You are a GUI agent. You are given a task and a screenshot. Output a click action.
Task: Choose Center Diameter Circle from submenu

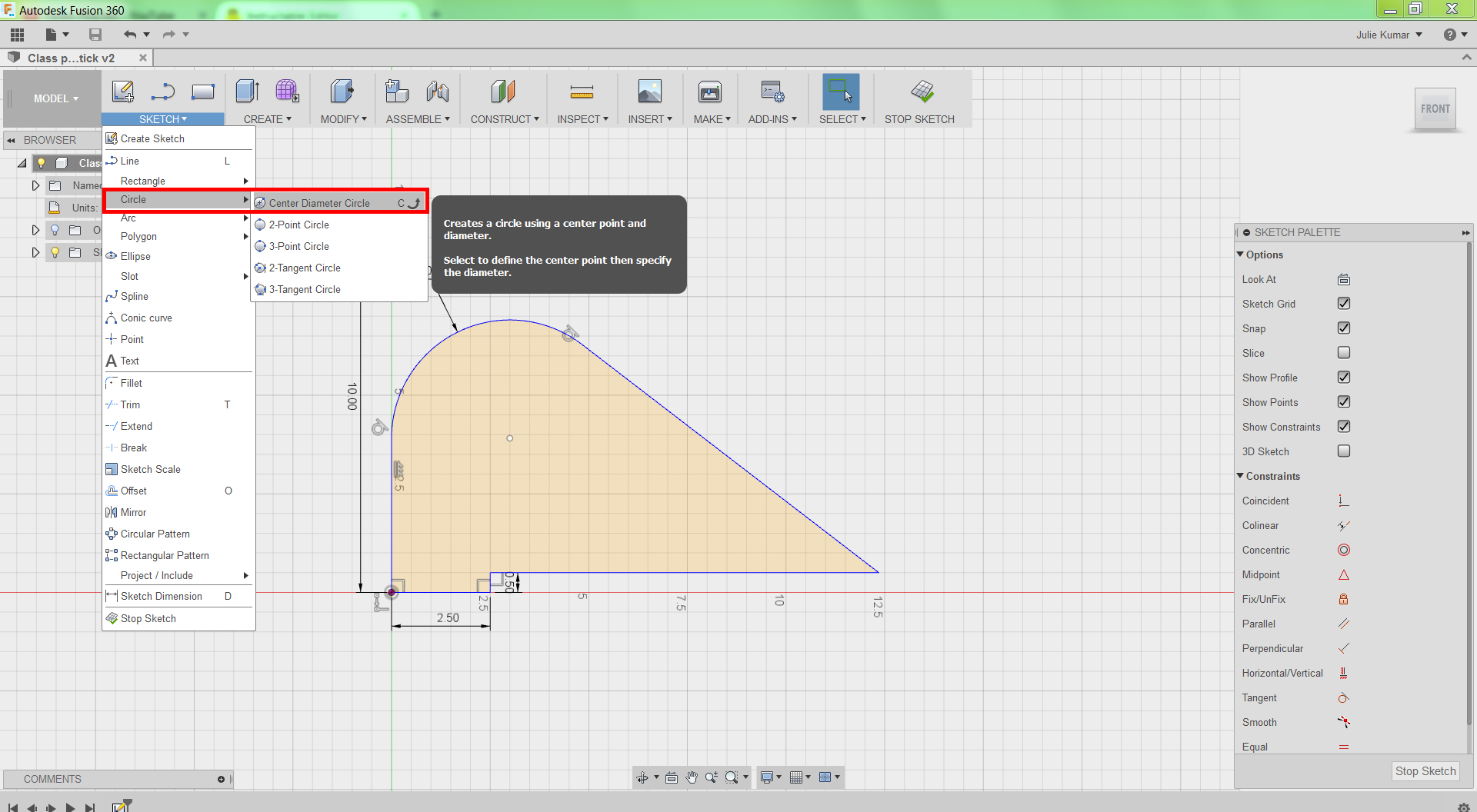click(339, 203)
